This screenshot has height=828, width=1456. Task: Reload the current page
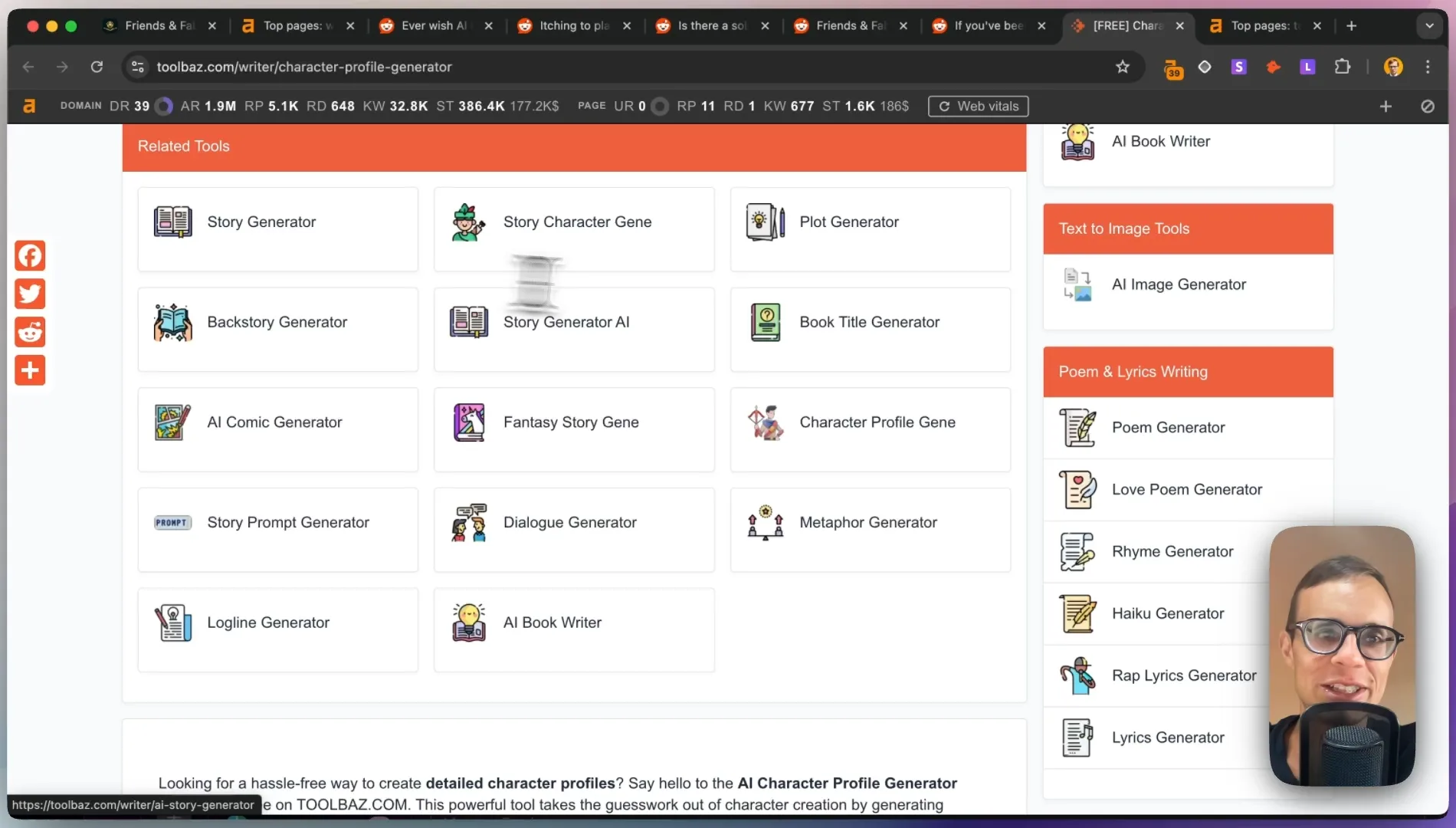point(97,67)
